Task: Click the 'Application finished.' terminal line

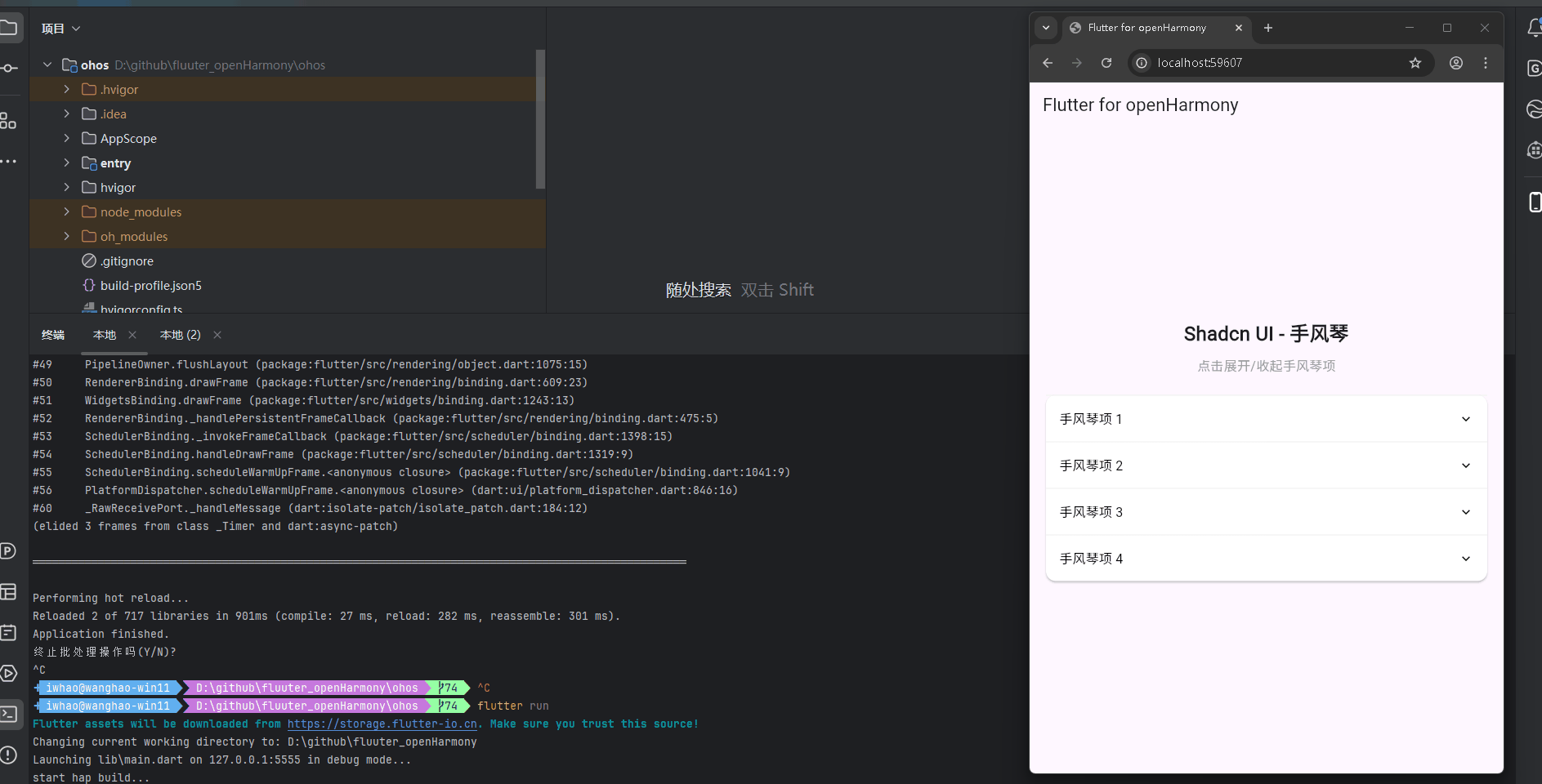Action: click(101, 634)
